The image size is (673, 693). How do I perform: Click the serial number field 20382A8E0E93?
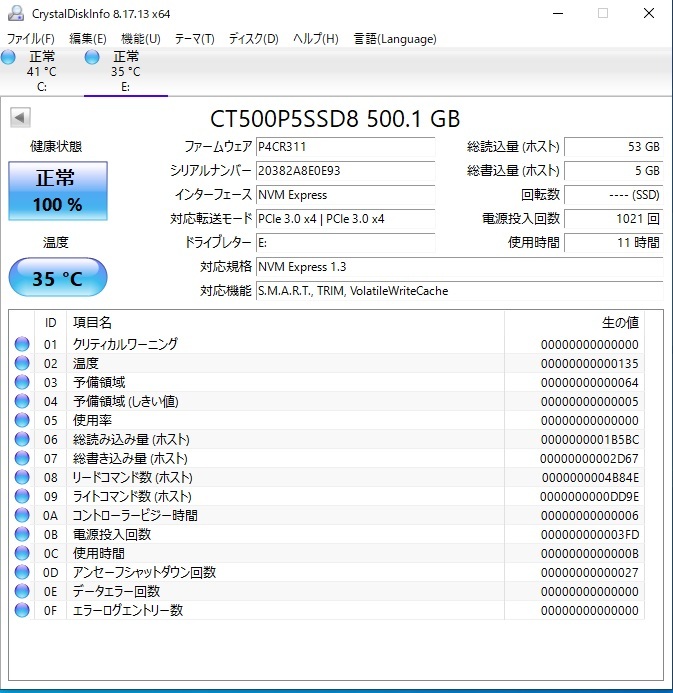click(346, 171)
